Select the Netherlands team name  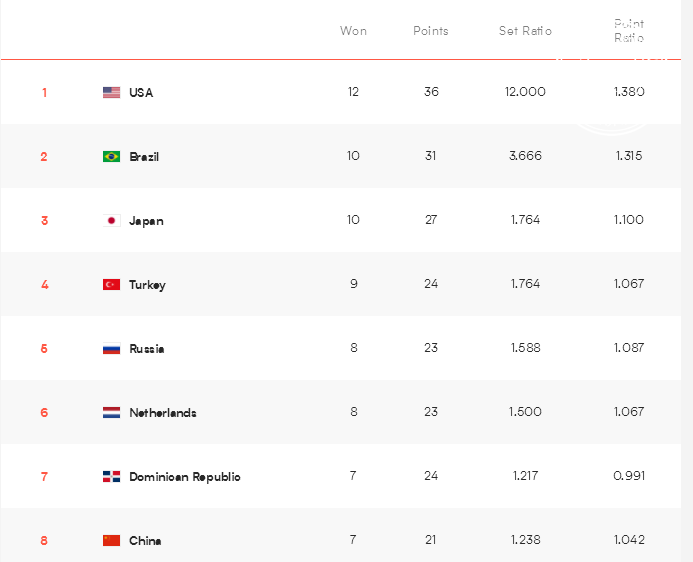coord(163,413)
